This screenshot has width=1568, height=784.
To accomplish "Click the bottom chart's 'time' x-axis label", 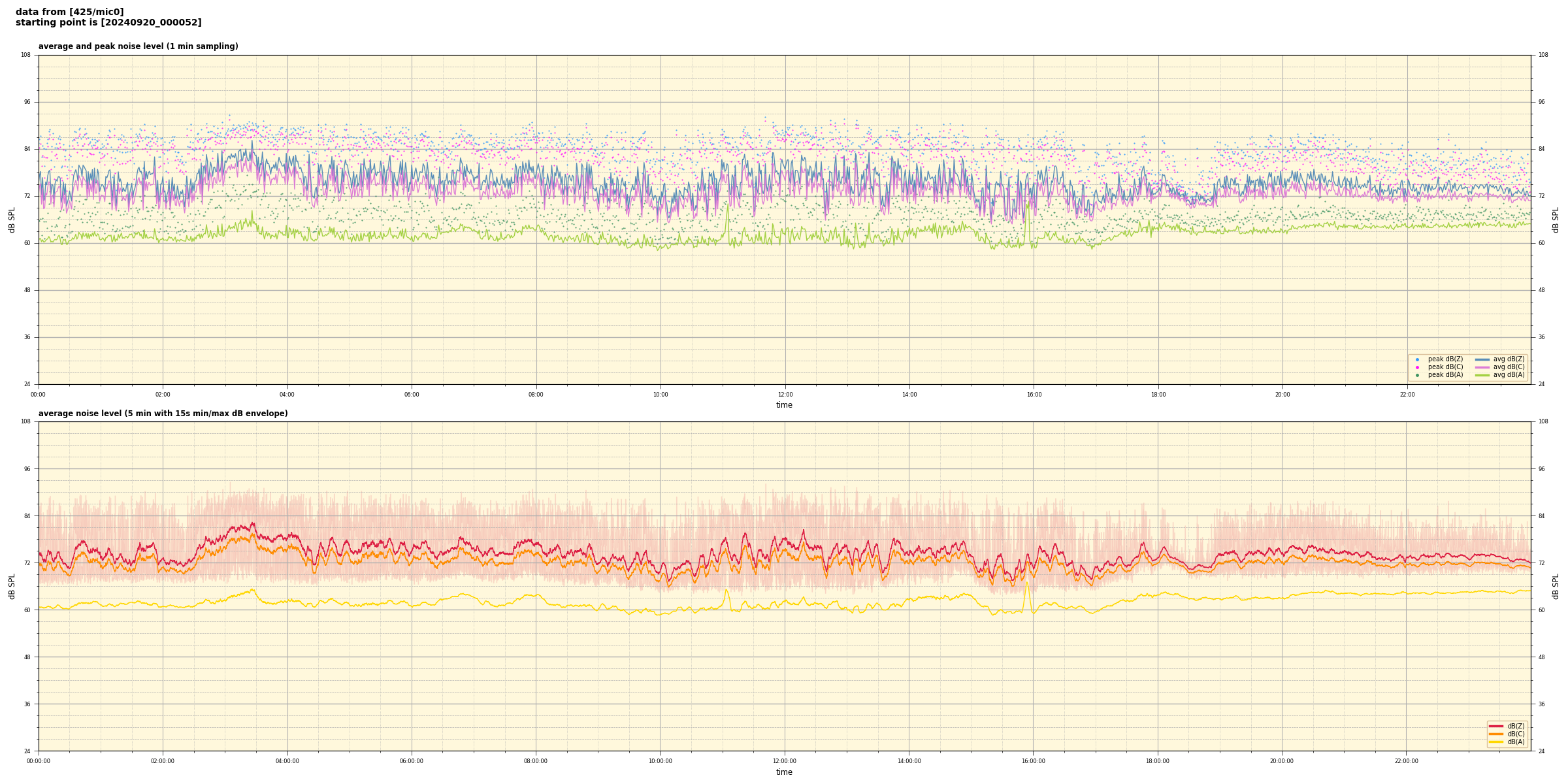I will [784, 772].
